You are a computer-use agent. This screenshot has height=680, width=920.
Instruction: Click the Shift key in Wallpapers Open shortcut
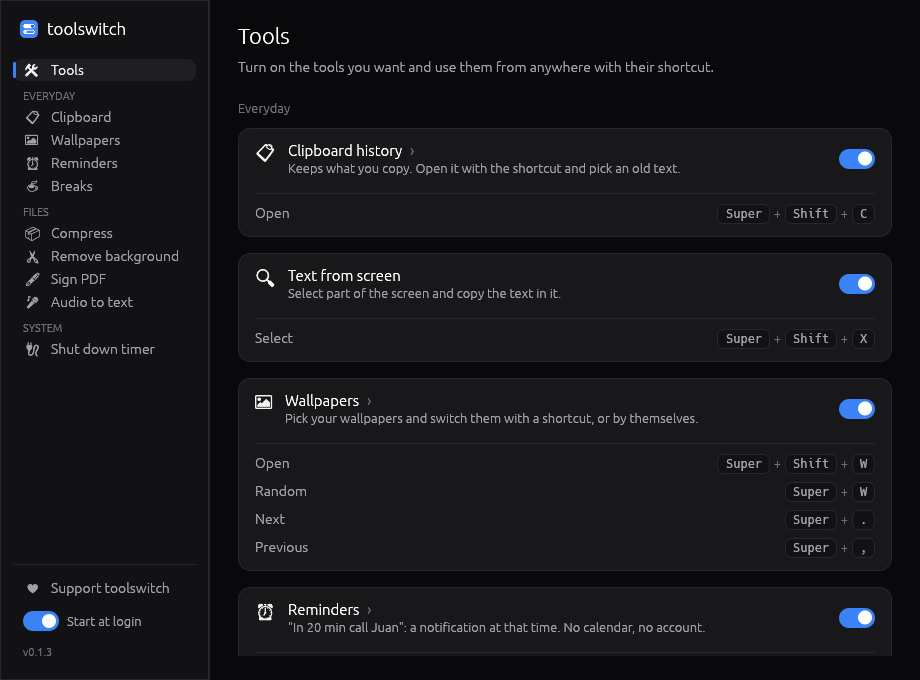811,464
